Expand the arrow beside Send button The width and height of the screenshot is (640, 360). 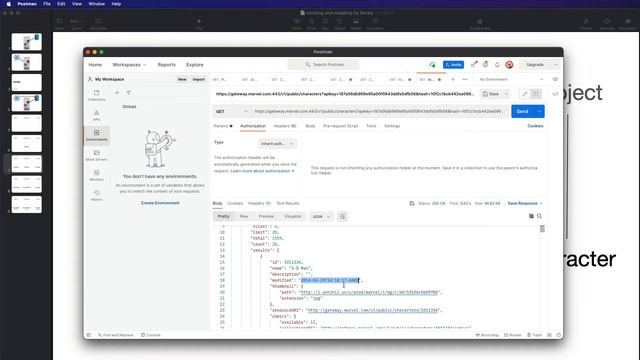(539, 111)
